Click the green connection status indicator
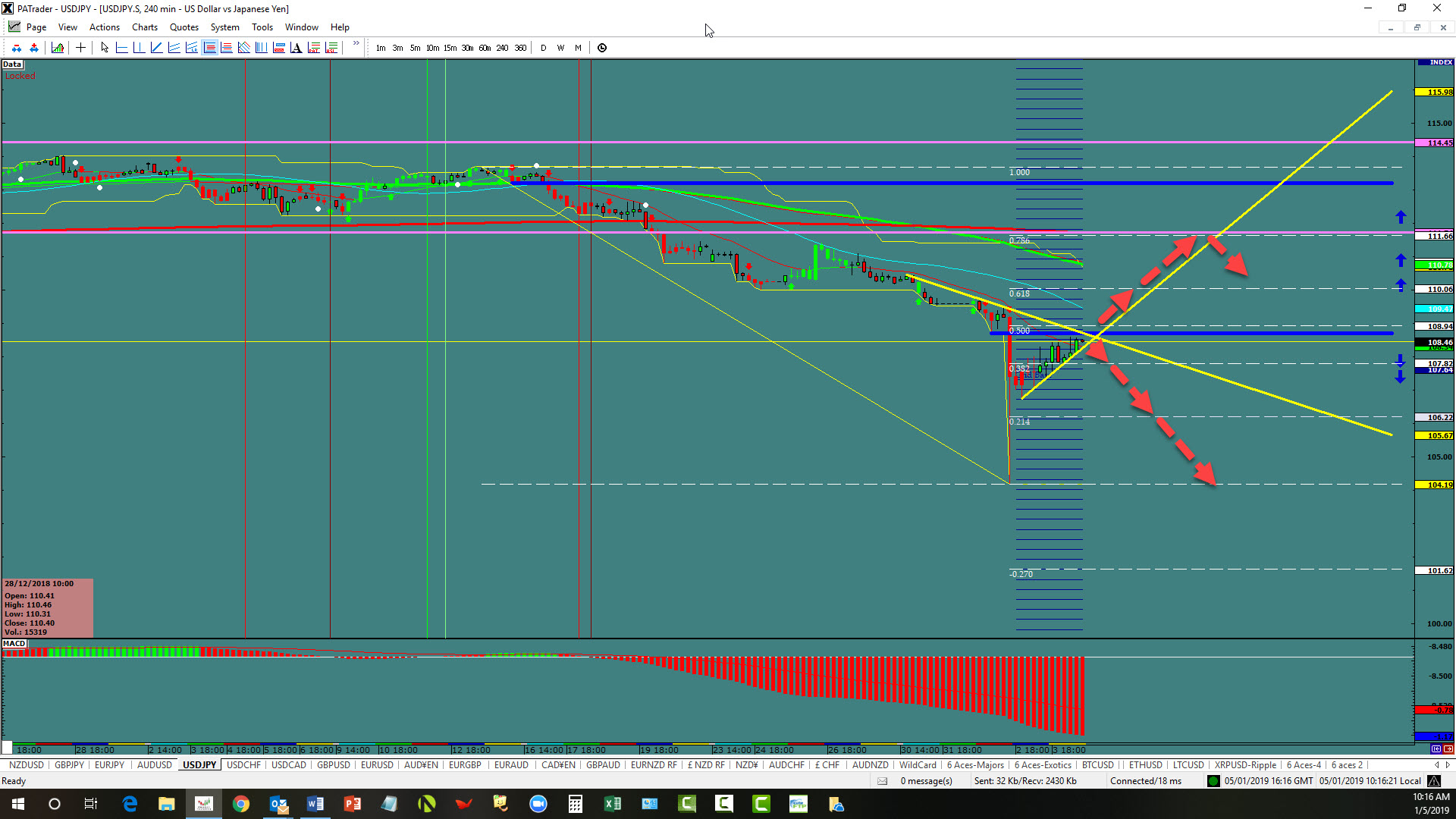1456x819 pixels. (x=1213, y=781)
